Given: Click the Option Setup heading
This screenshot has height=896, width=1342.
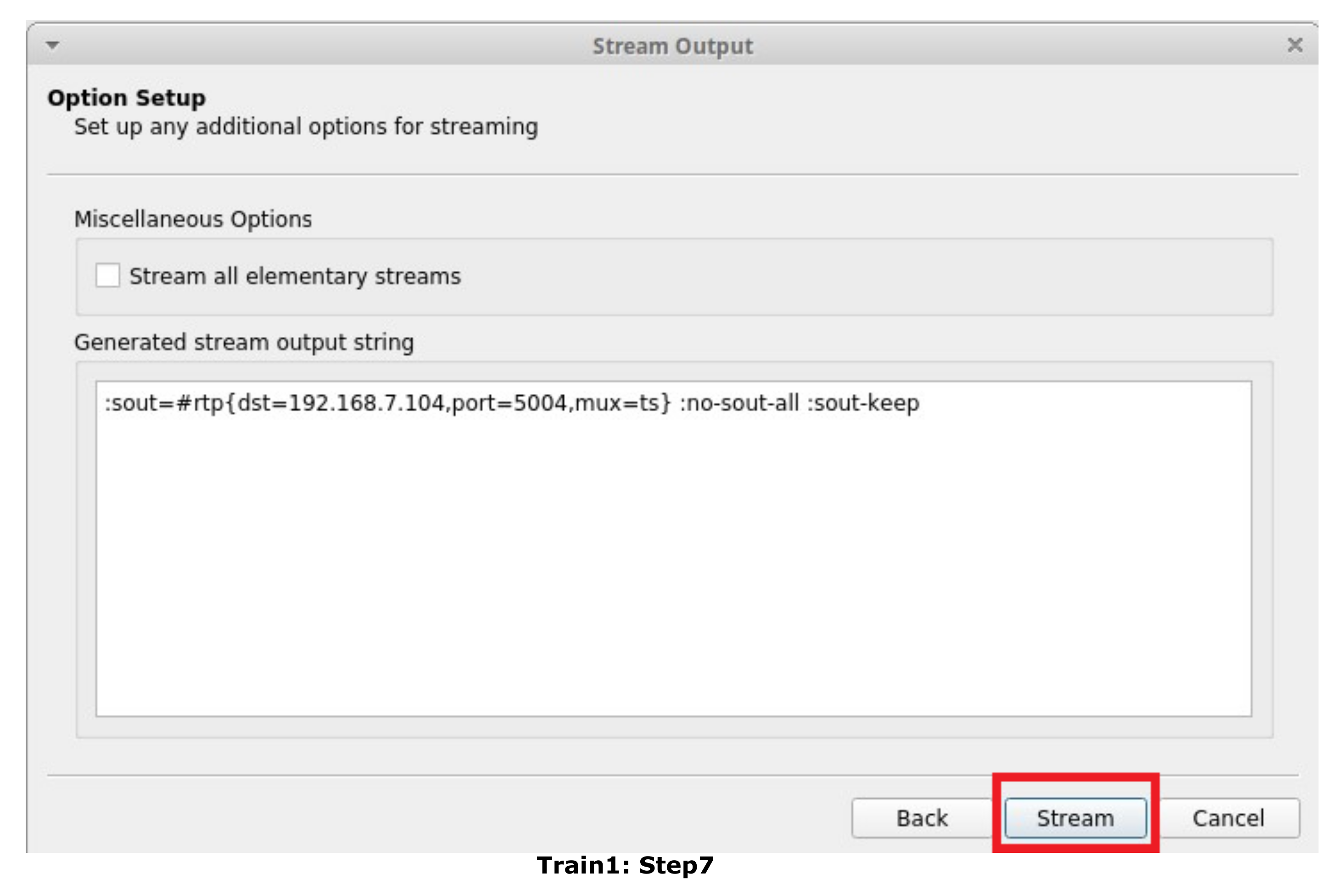Looking at the screenshot, I should pyautogui.click(x=126, y=98).
